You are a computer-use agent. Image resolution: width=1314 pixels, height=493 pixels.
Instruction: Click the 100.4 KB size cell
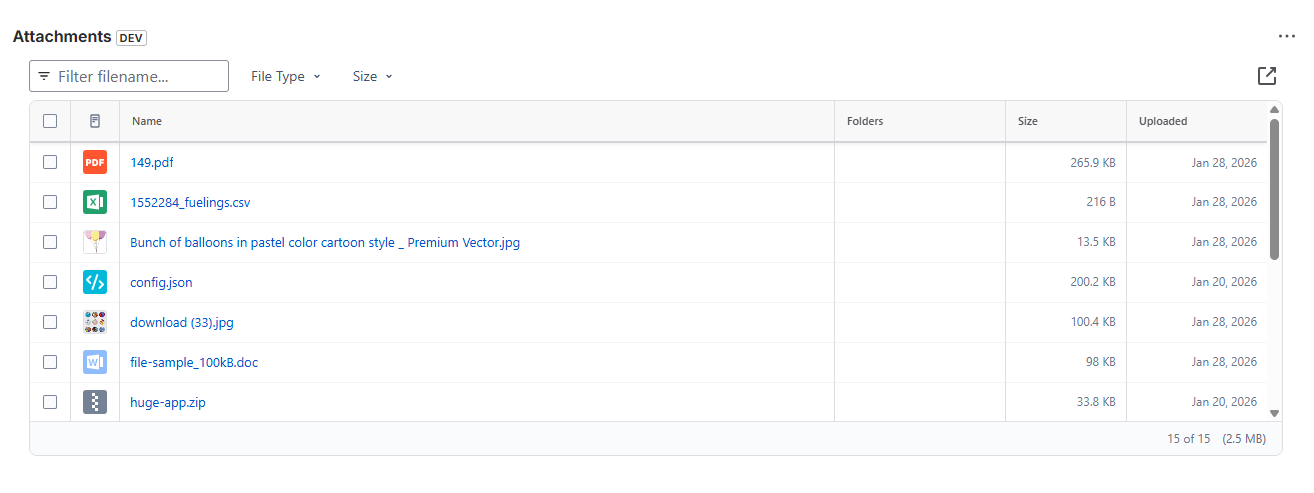[1093, 322]
